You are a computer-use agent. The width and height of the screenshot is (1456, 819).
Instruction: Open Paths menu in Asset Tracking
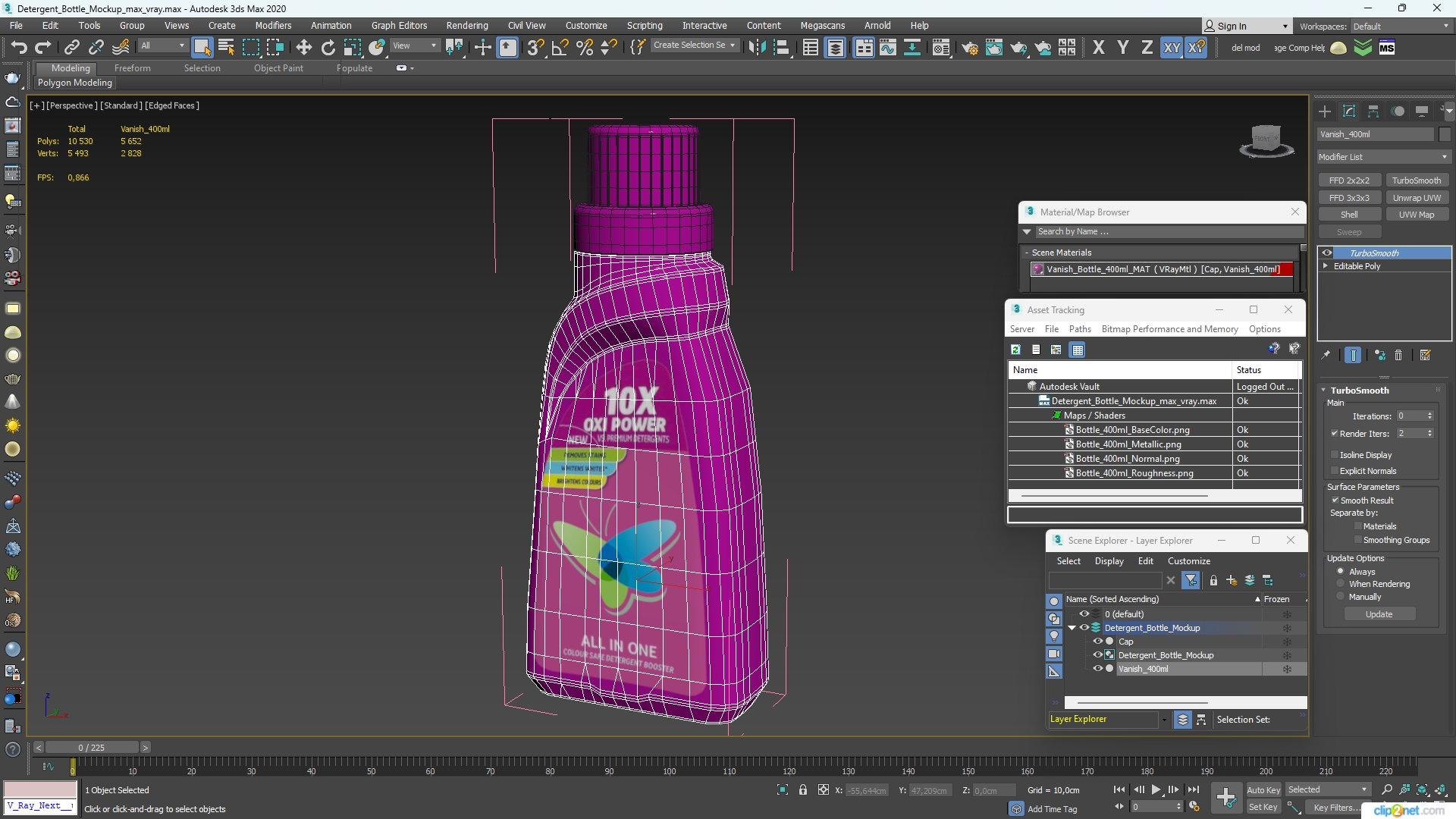click(1080, 329)
